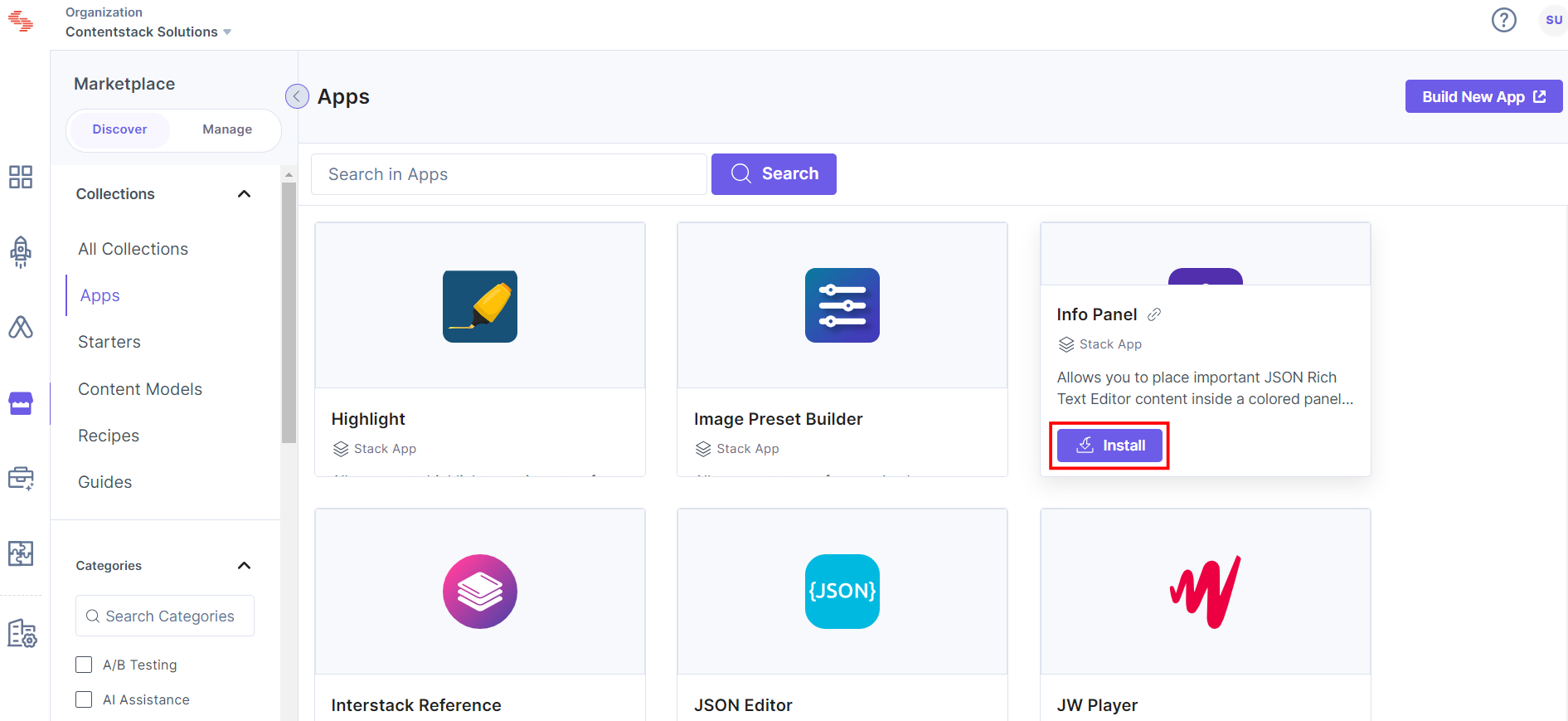The height and width of the screenshot is (721, 1568).
Task: Select Content Models in the Collections list
Action: pos(139,389)
